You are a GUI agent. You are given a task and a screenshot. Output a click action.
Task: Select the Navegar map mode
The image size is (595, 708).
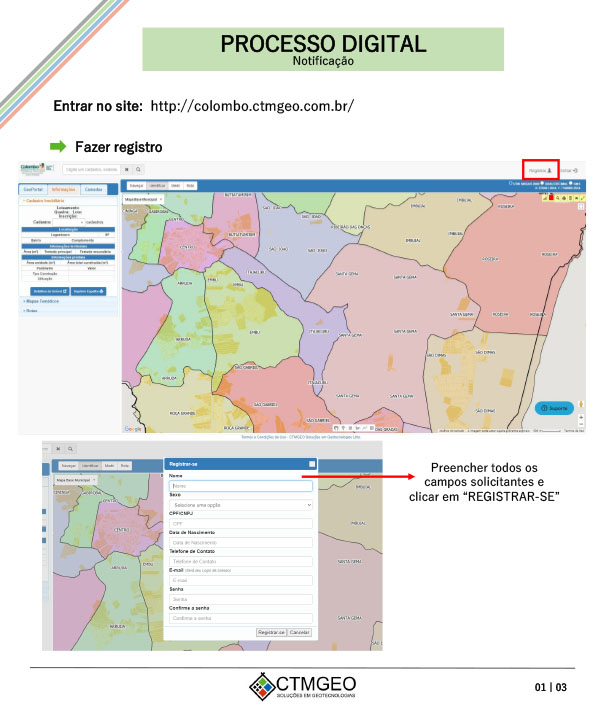click(x=136, y=186)
